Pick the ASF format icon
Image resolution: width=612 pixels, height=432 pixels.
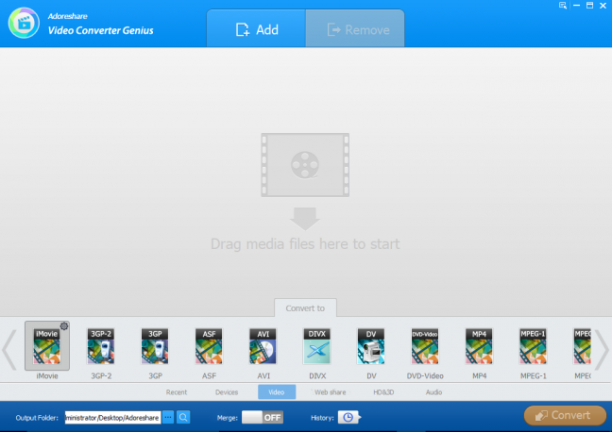click(209, 346)
